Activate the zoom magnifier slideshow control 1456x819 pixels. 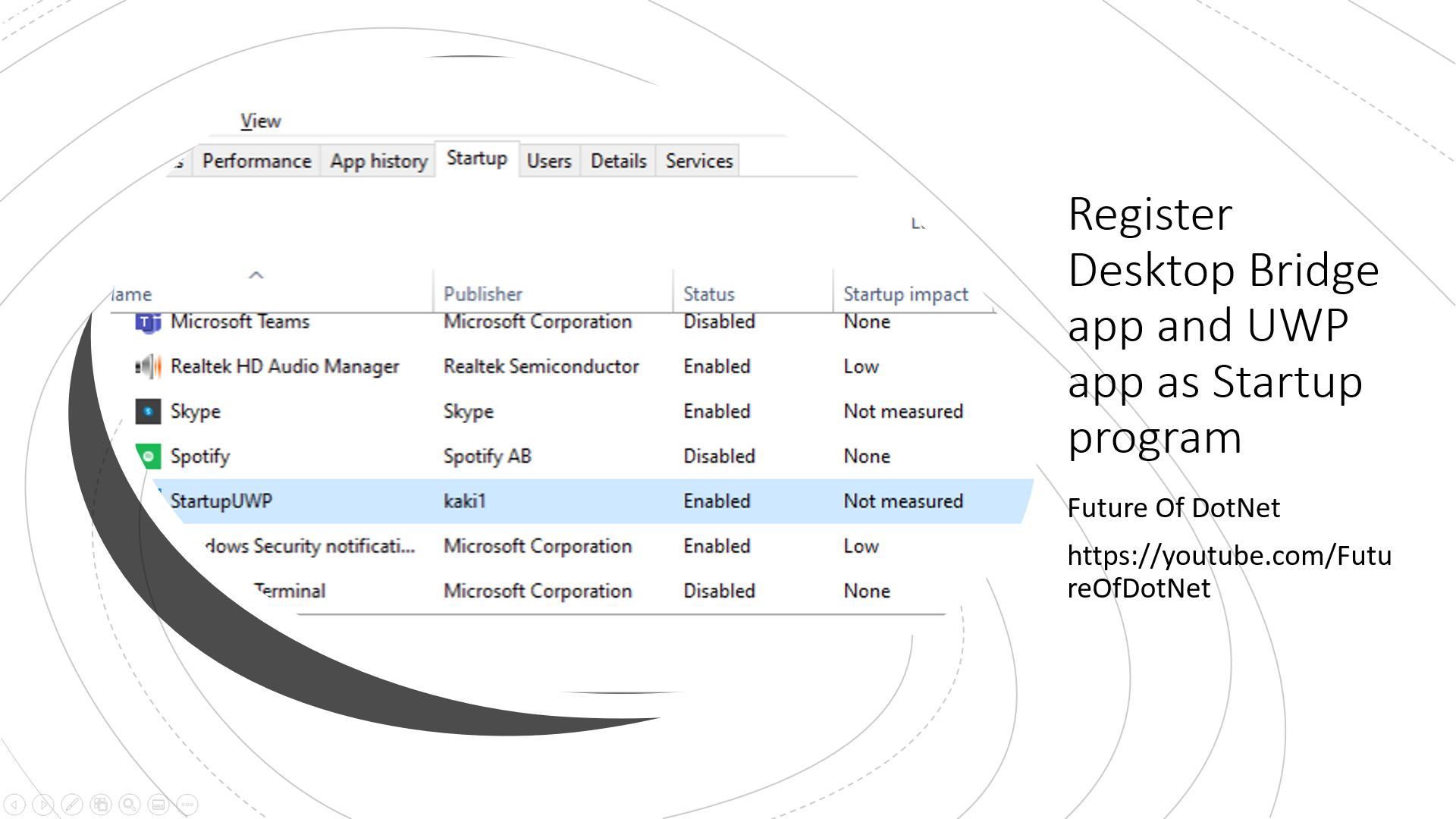point(130,804)
